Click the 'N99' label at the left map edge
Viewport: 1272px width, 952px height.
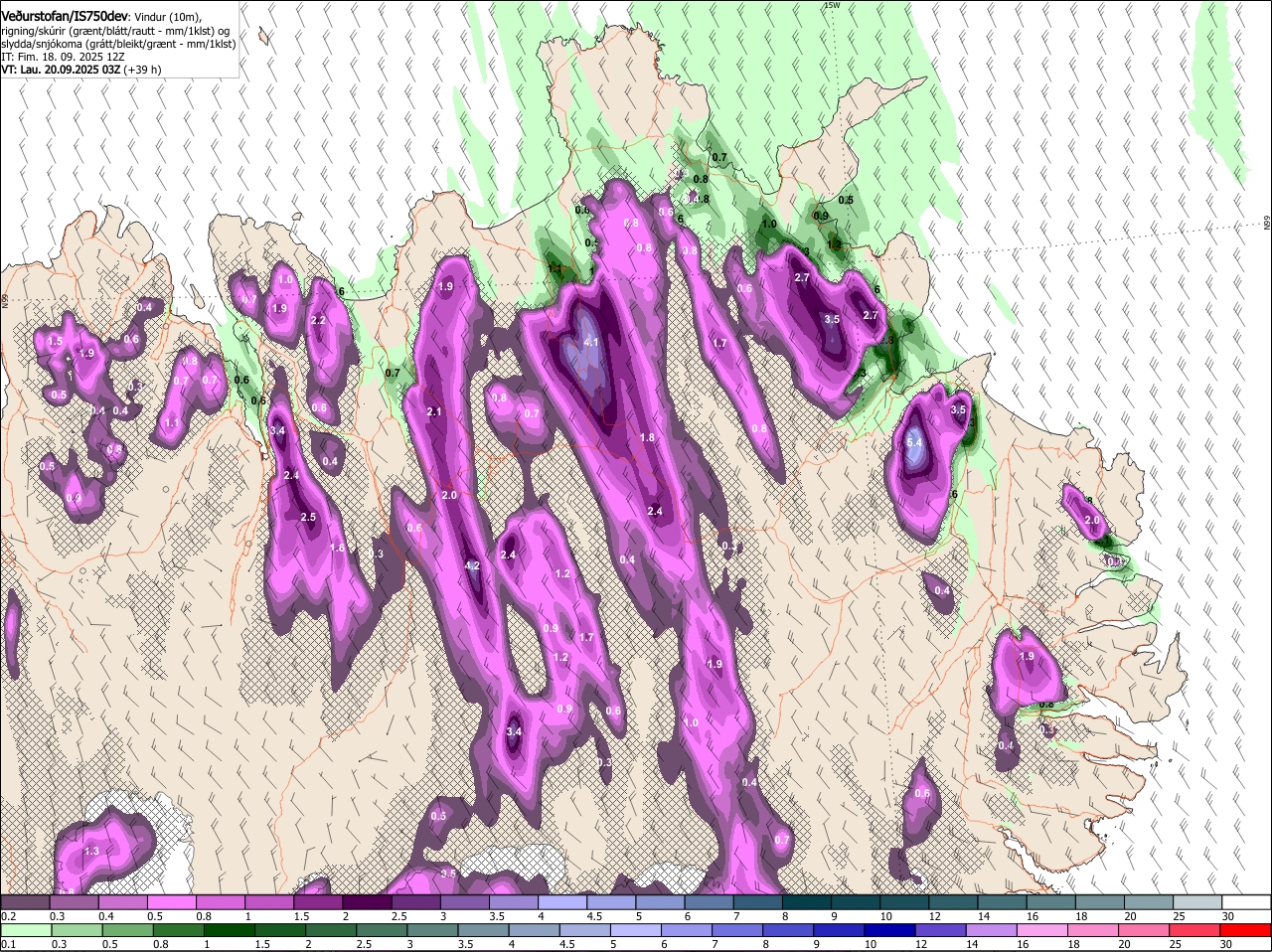[5, 300]
